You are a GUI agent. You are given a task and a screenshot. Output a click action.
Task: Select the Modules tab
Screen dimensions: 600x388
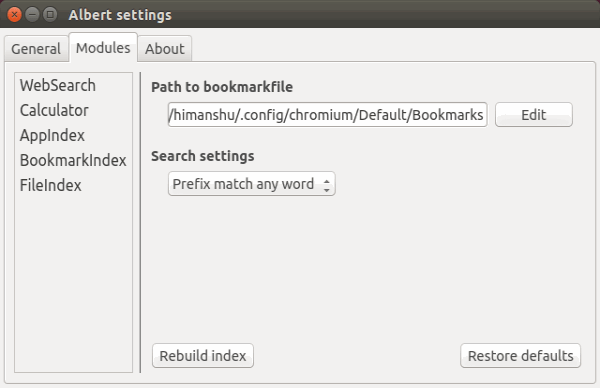(103, 48)
